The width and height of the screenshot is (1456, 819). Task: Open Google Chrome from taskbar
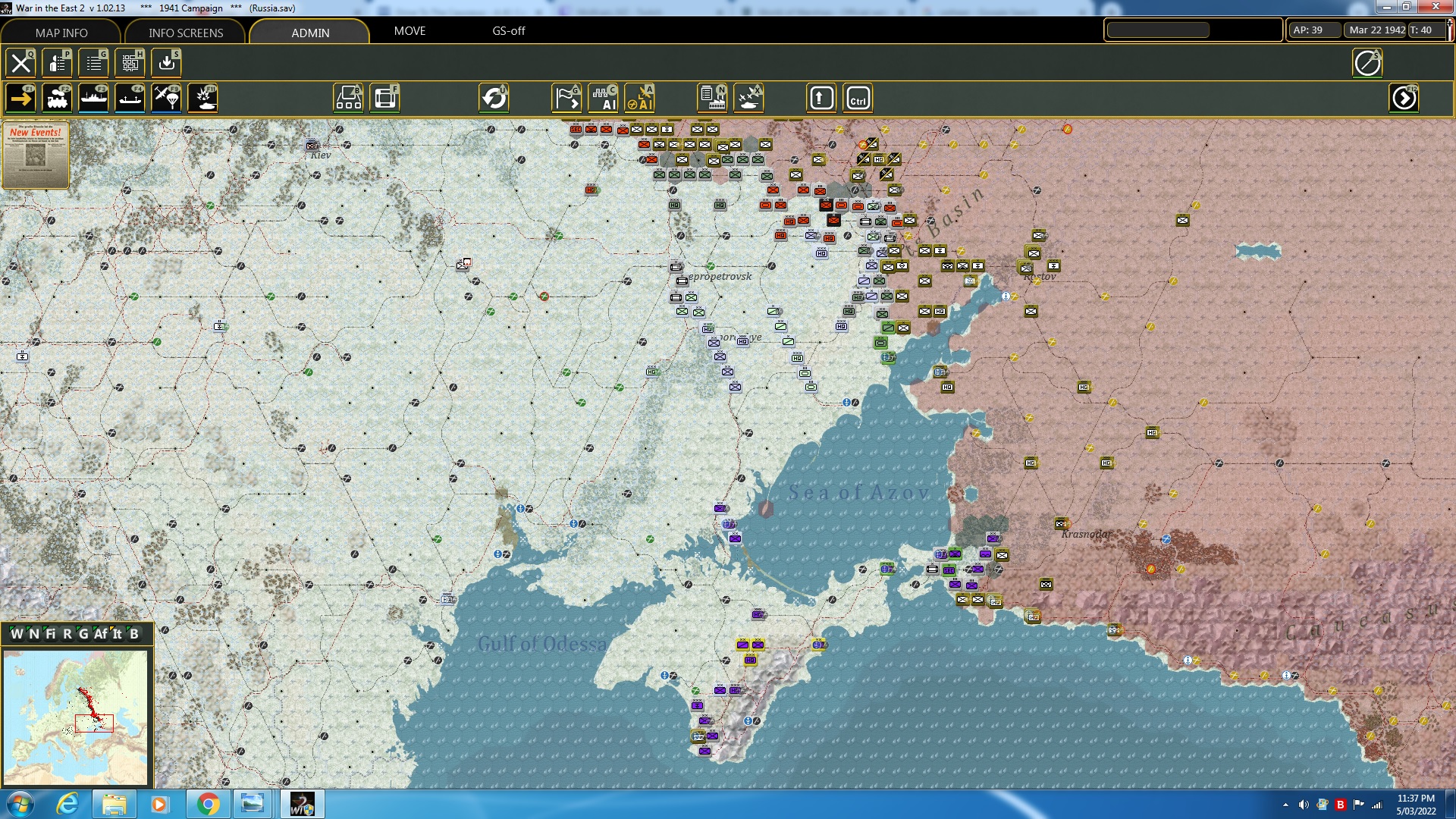pyautogui.click(x=207, y=804)
